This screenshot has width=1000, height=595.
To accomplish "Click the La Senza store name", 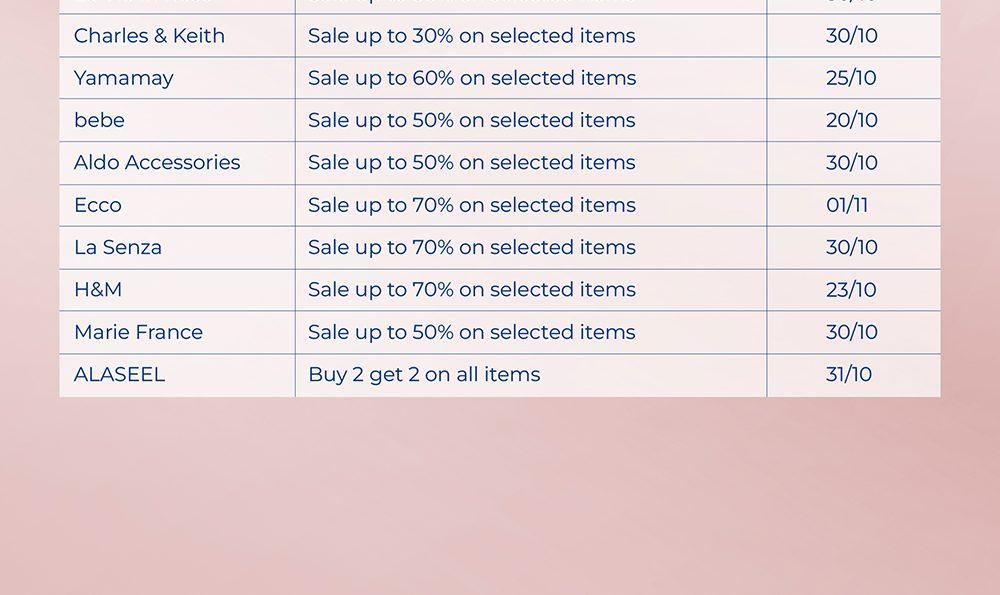I will pyautogui.click(x=117, y=247).
